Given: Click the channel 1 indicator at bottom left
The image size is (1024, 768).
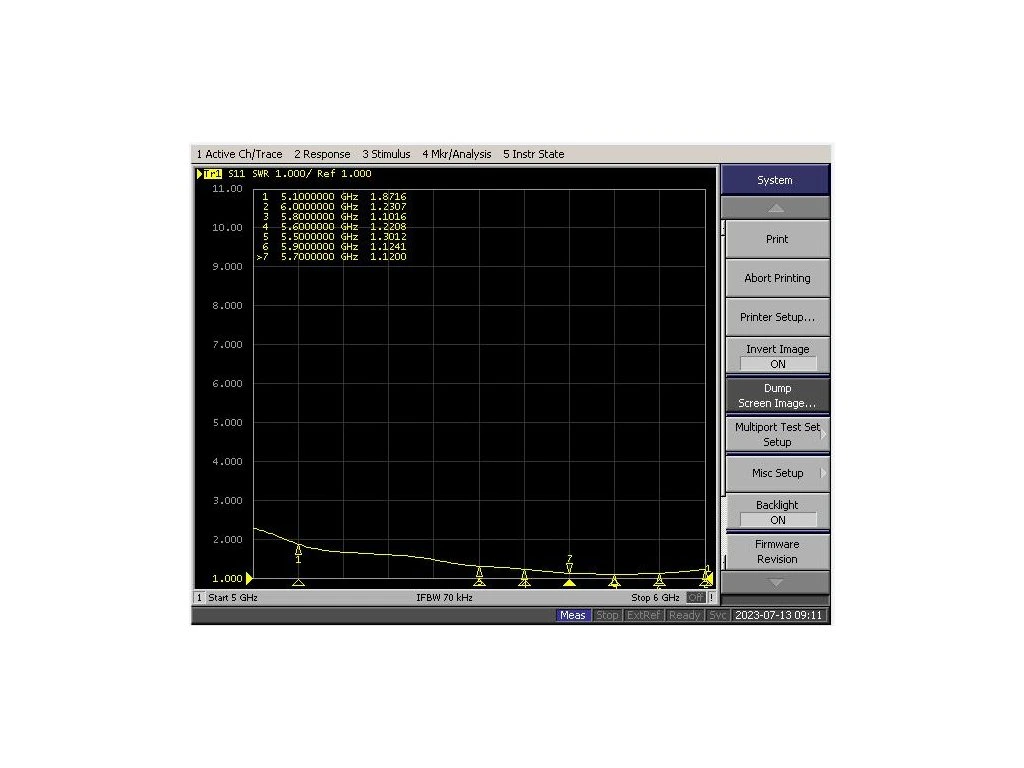Looking at the screenshot, I should [x=199, y=597].
